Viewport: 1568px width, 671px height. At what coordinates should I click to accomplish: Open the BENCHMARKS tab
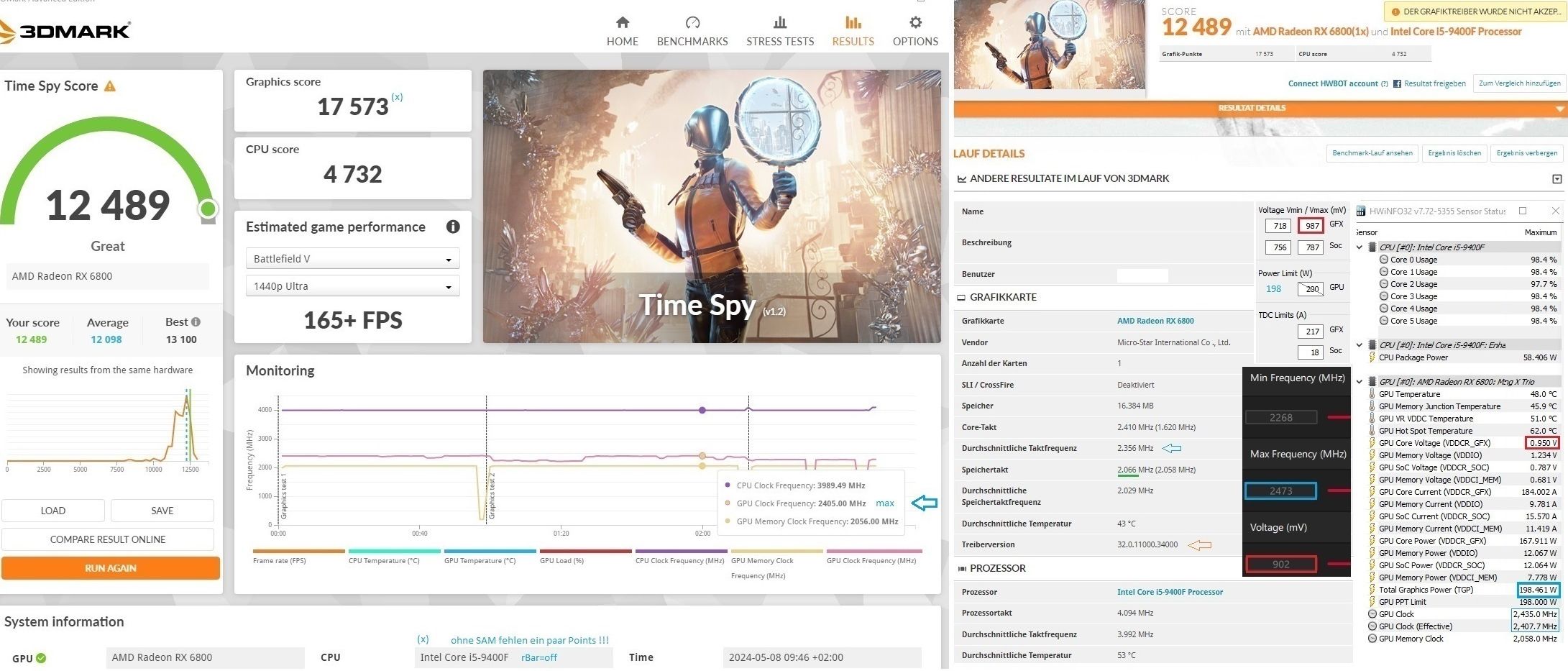point(692,32)
